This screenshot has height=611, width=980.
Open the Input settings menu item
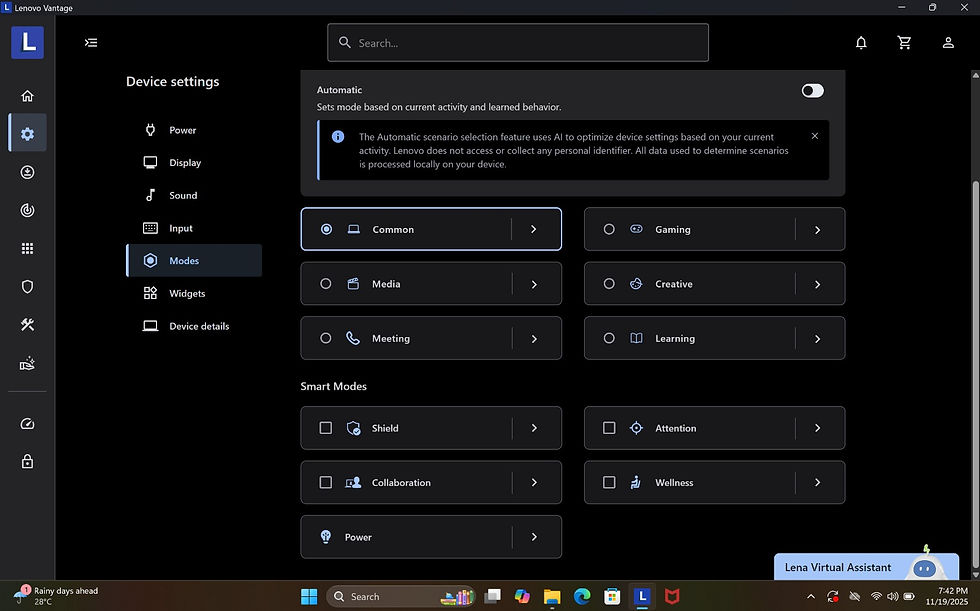click(194, 228)
